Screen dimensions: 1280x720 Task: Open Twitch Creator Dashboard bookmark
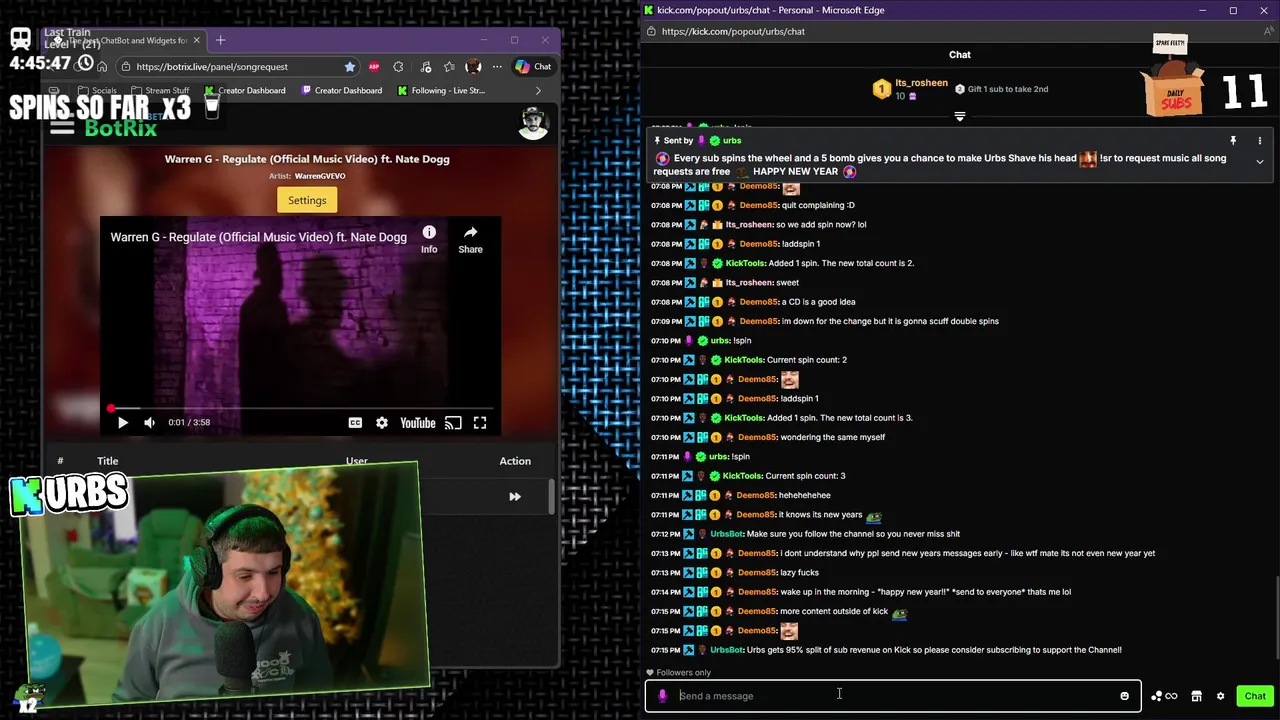pyautogui.click(x=341, y=90)
